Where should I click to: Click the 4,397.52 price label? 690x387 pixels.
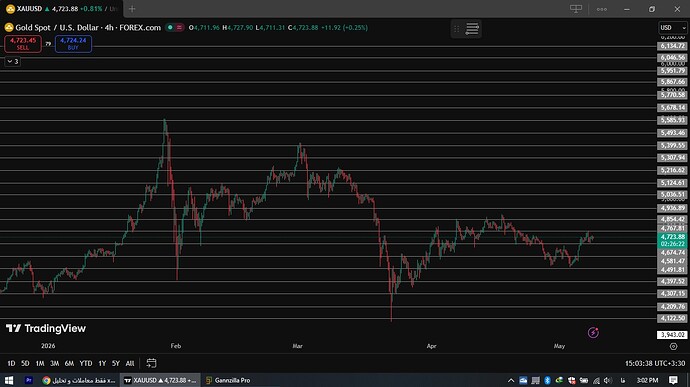(x=672, y=281)
